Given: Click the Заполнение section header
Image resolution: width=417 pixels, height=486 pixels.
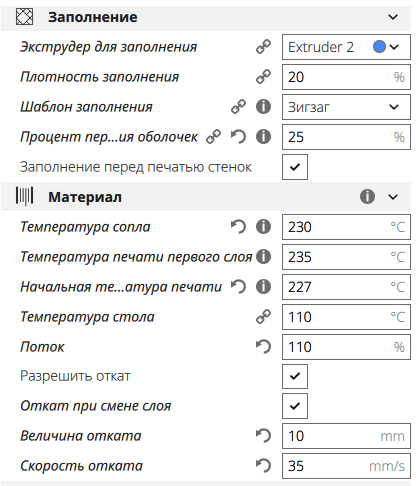Looking at the screenshot, I should (206, 17).
